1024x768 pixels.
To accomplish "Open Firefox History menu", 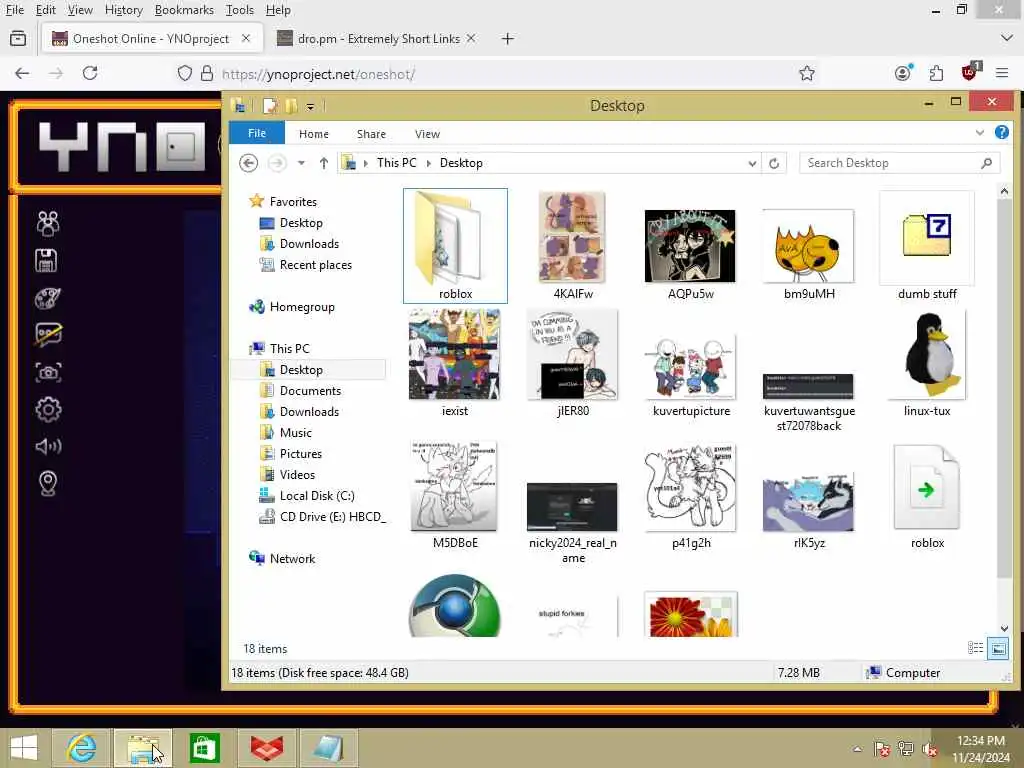I will (x=123, y=10).
